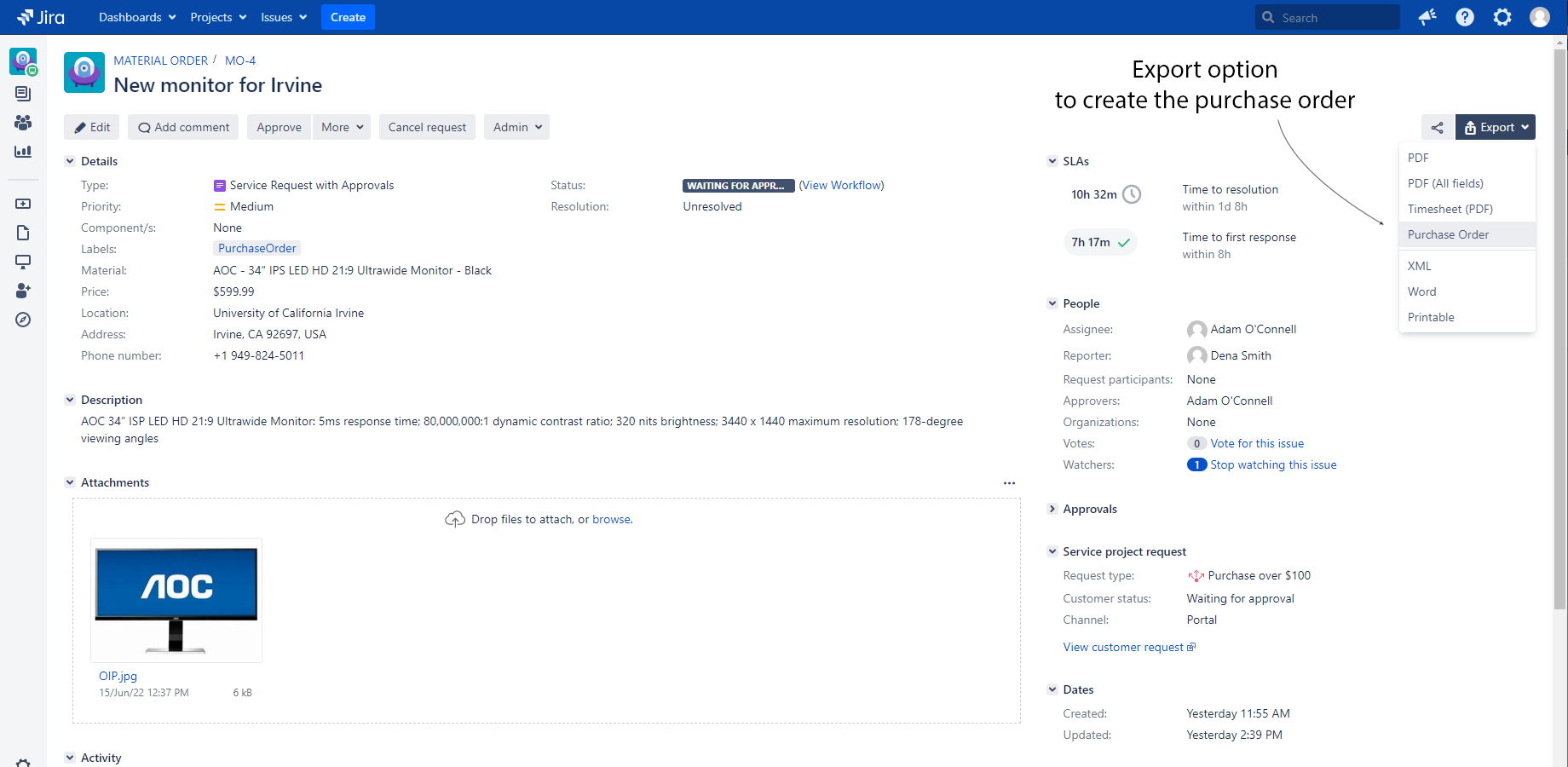Image resolution: width=1568 pixels, height=767 pixels.
Task: Click Cancel request button
Action: pos(427,127)
